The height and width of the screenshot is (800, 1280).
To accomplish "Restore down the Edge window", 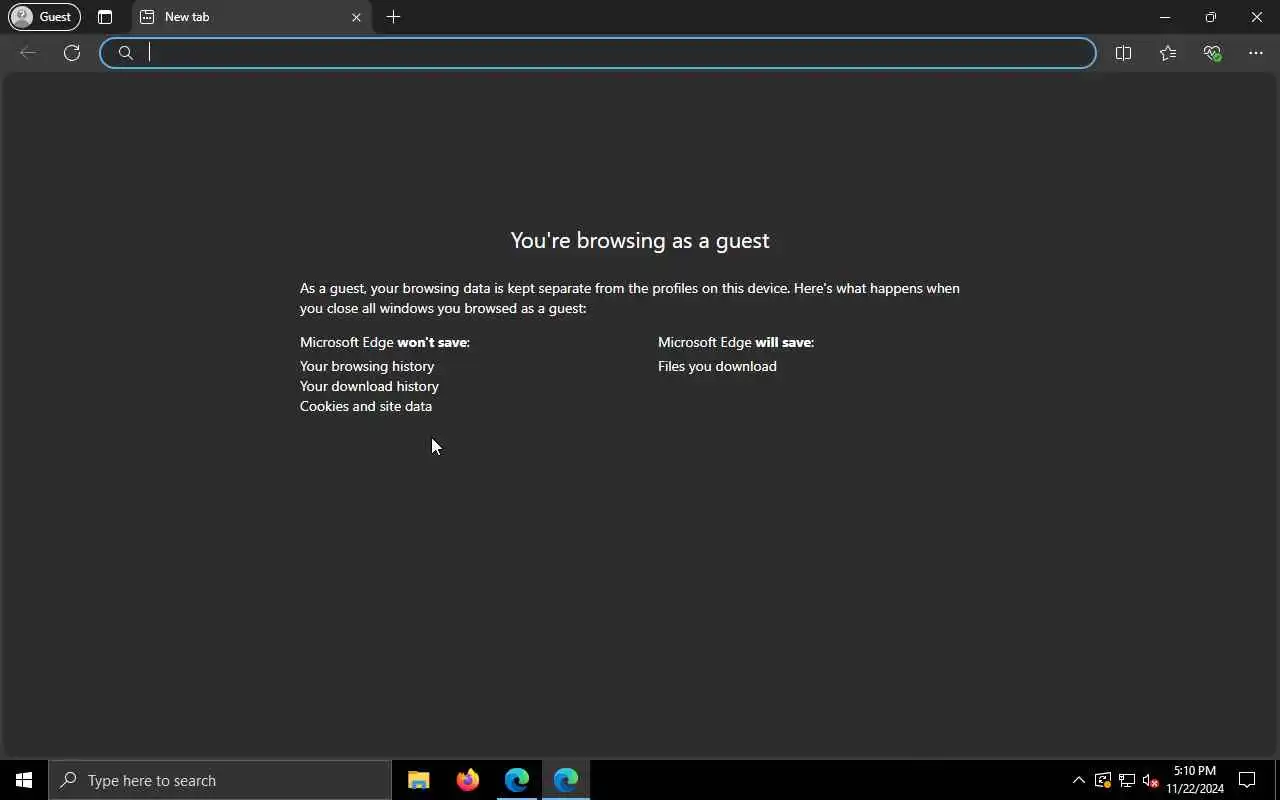I will (1211, 17).
